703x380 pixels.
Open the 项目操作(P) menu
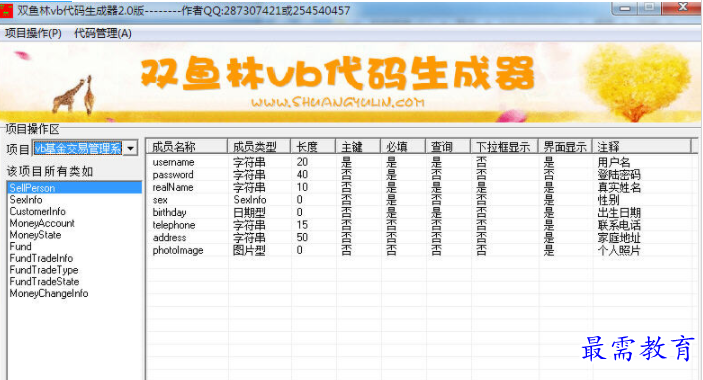[x=33, y=33]
